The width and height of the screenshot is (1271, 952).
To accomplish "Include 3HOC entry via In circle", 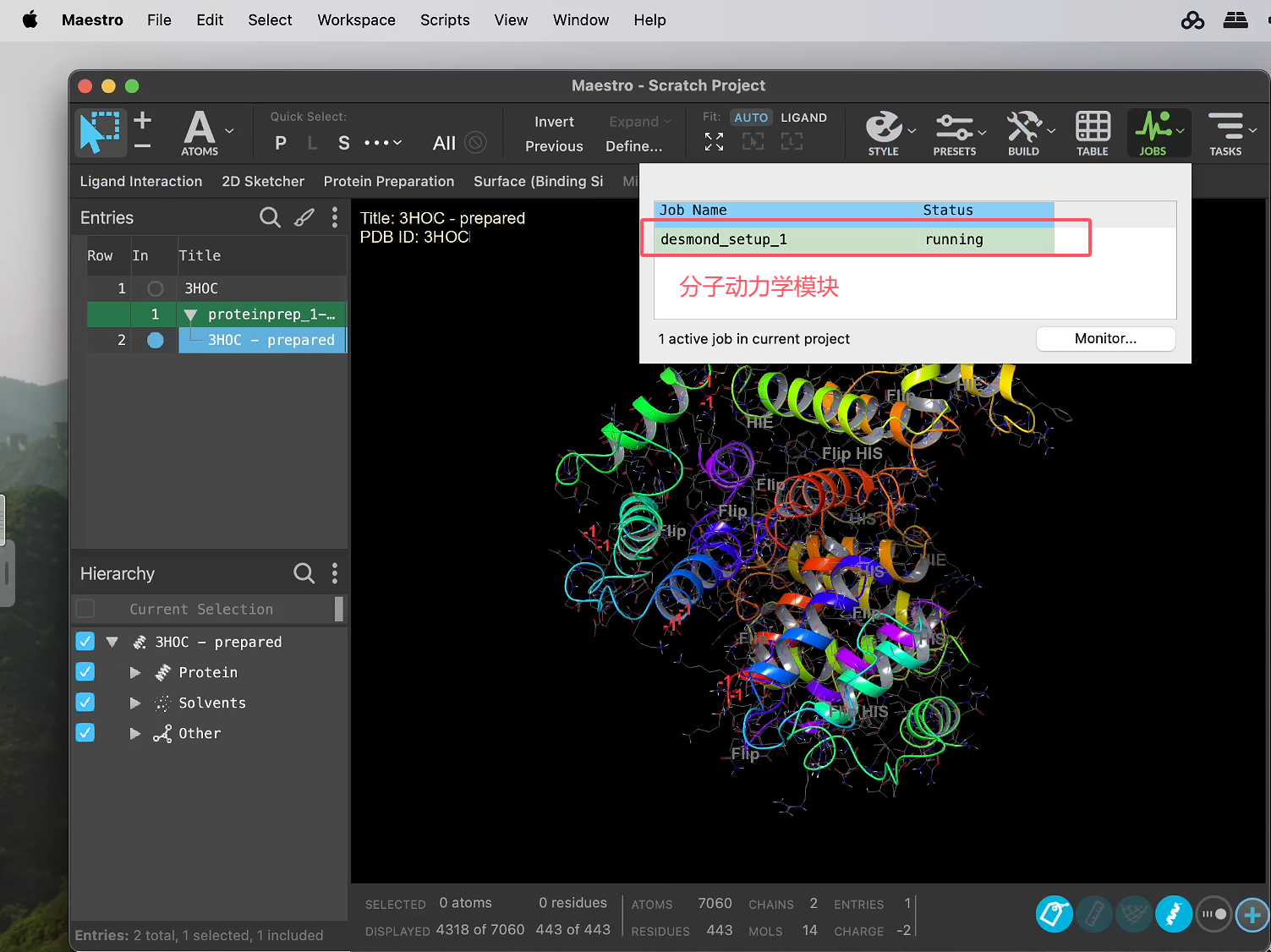I will (155, 289).
